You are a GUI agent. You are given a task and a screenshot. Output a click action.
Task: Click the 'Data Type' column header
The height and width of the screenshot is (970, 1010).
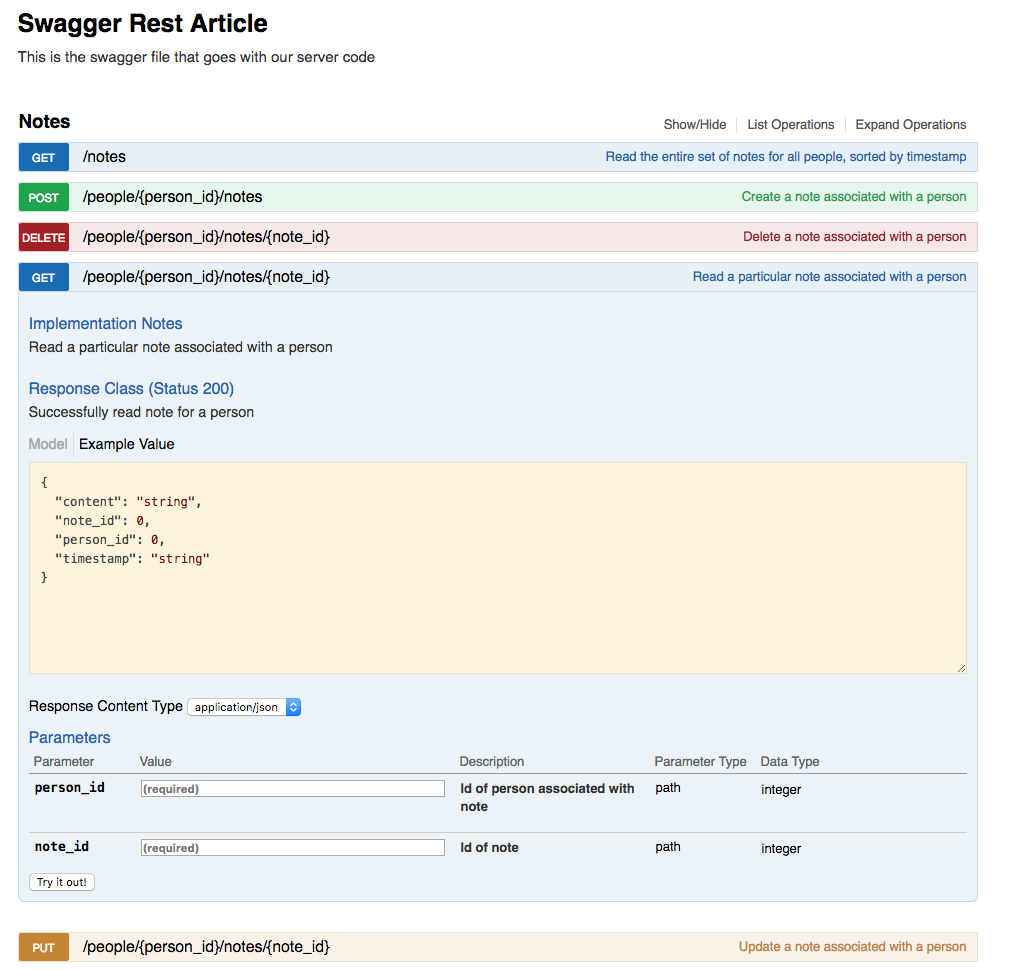[790, 762]
